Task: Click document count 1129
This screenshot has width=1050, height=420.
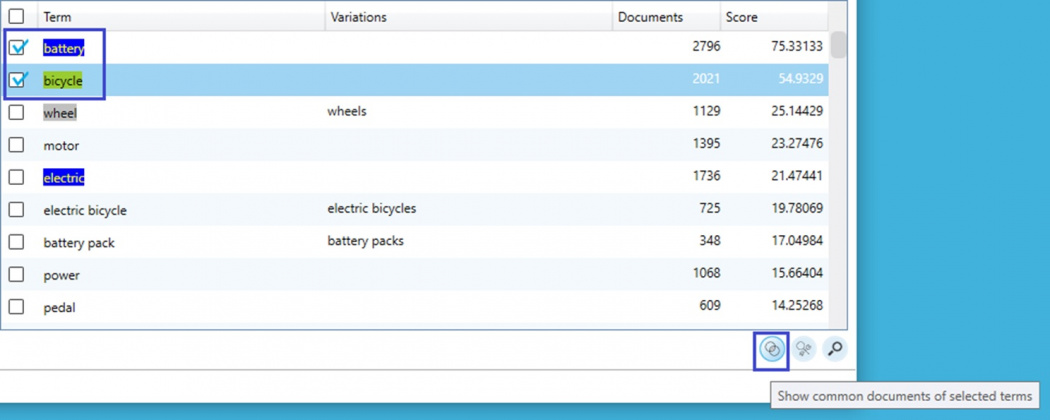Action: [706, 111]
